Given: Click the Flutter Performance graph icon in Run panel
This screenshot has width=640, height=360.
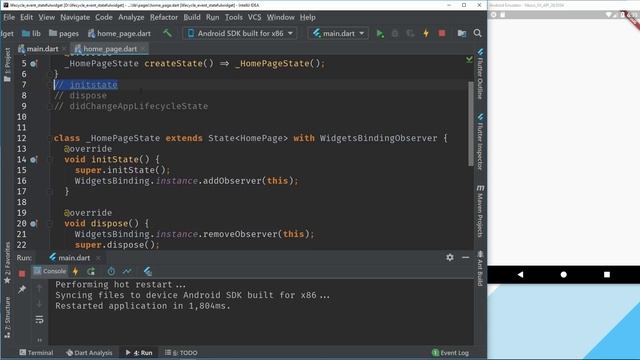Looking at the screenshot, I should click(x=127, y=271).
